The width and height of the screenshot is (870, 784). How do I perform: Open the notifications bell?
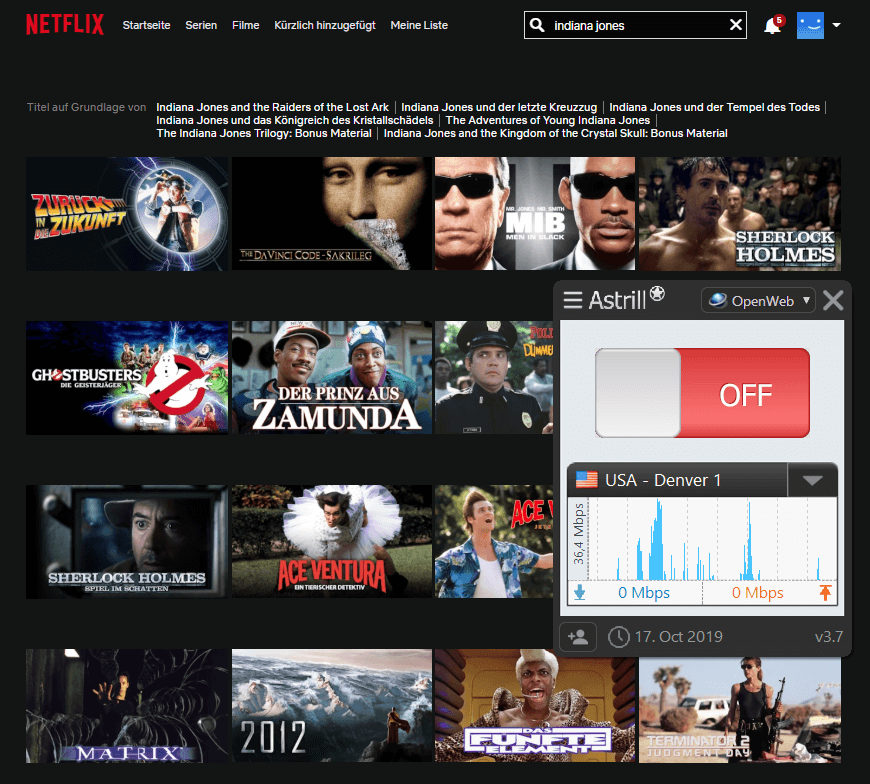[773, 25]
